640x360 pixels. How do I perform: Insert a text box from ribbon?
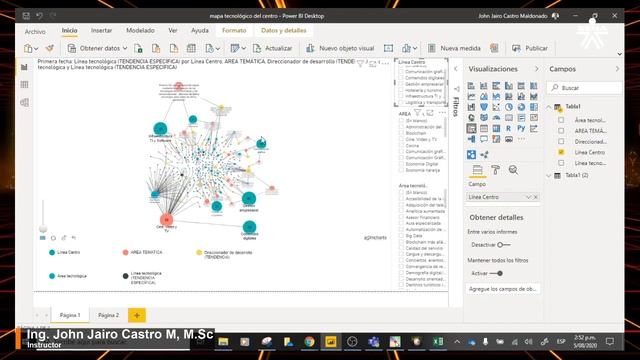(x=388, y=48)
